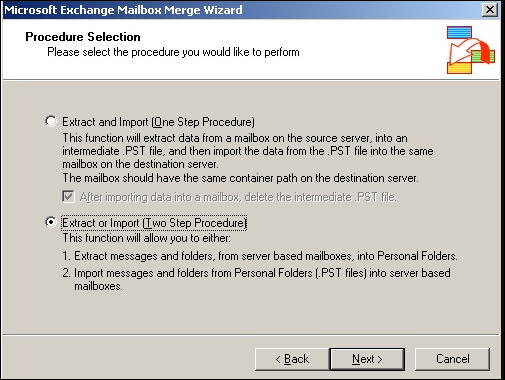505x380 pixels.
Task: Click the Import messages and folders list item
Action: click(256, 279)
